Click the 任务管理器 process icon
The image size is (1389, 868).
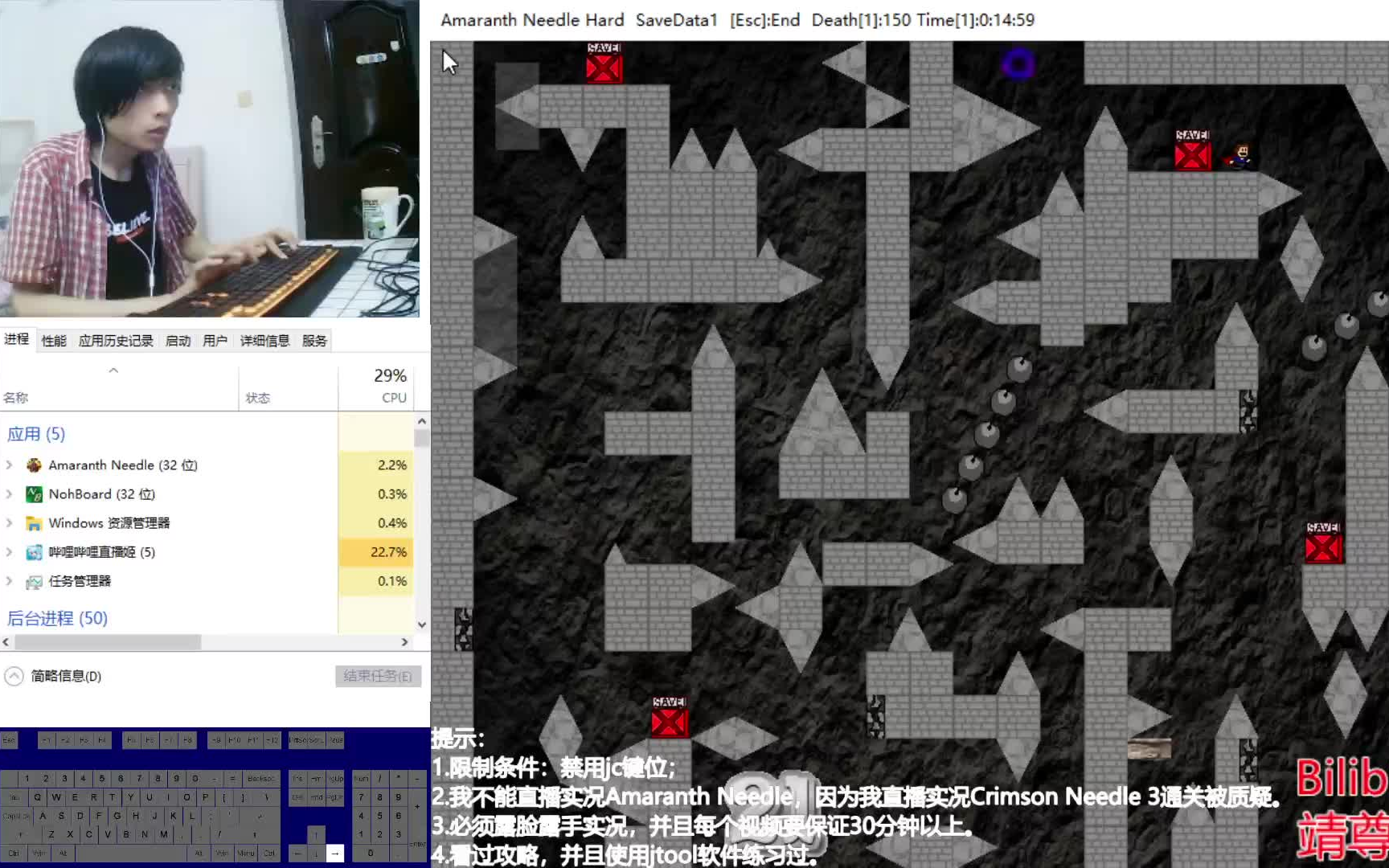[x=34, y=581]
